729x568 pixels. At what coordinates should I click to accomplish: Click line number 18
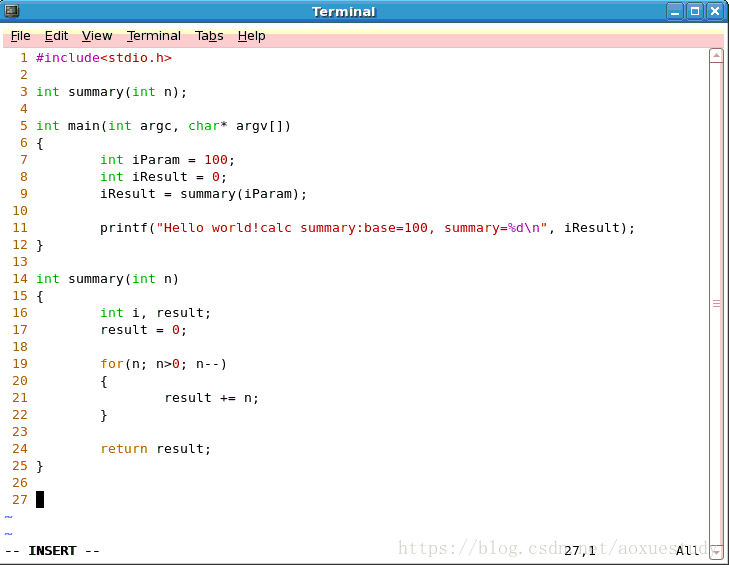coord(20,346)
